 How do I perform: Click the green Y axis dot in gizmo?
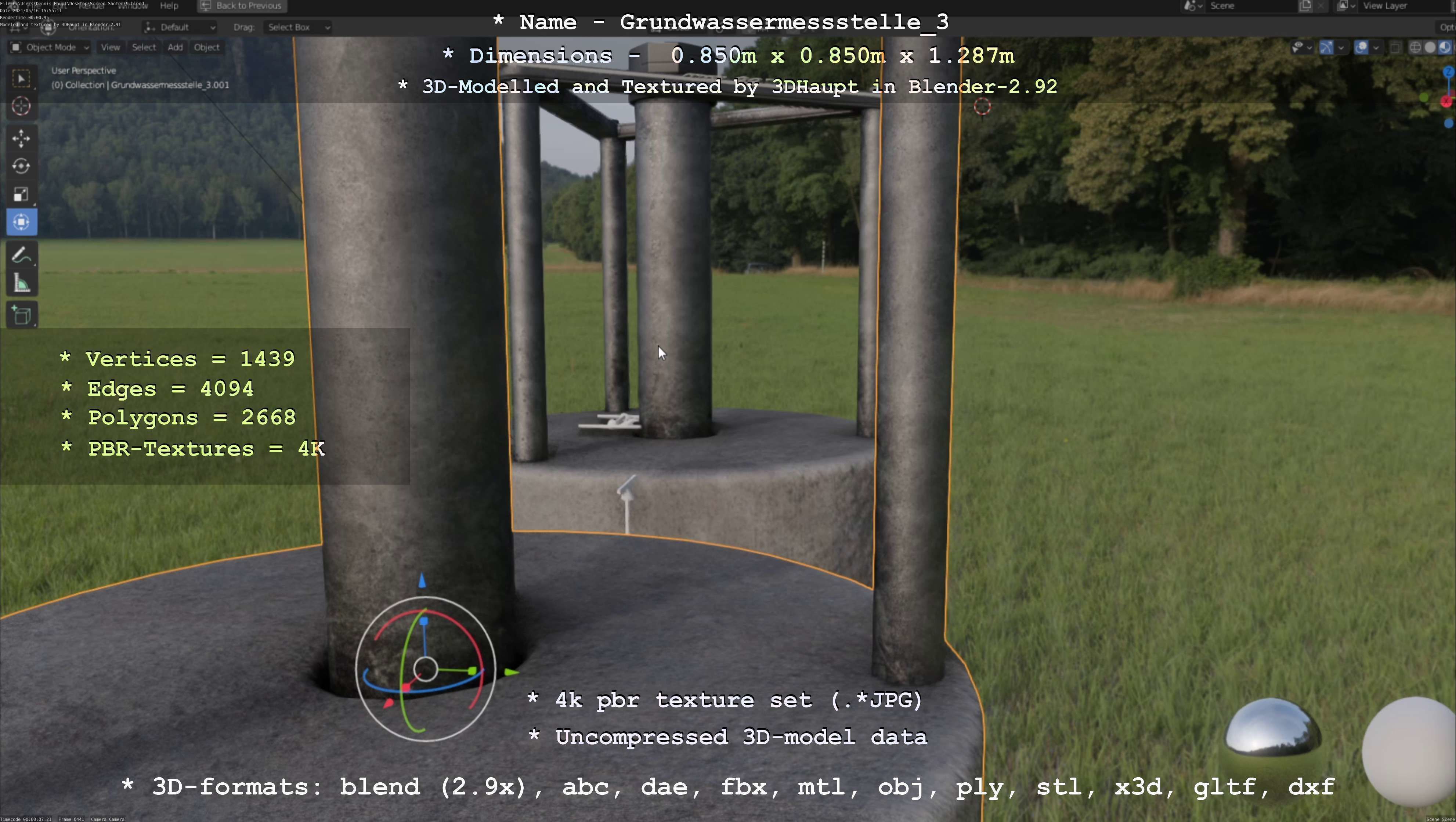[x=1424, y=98]
